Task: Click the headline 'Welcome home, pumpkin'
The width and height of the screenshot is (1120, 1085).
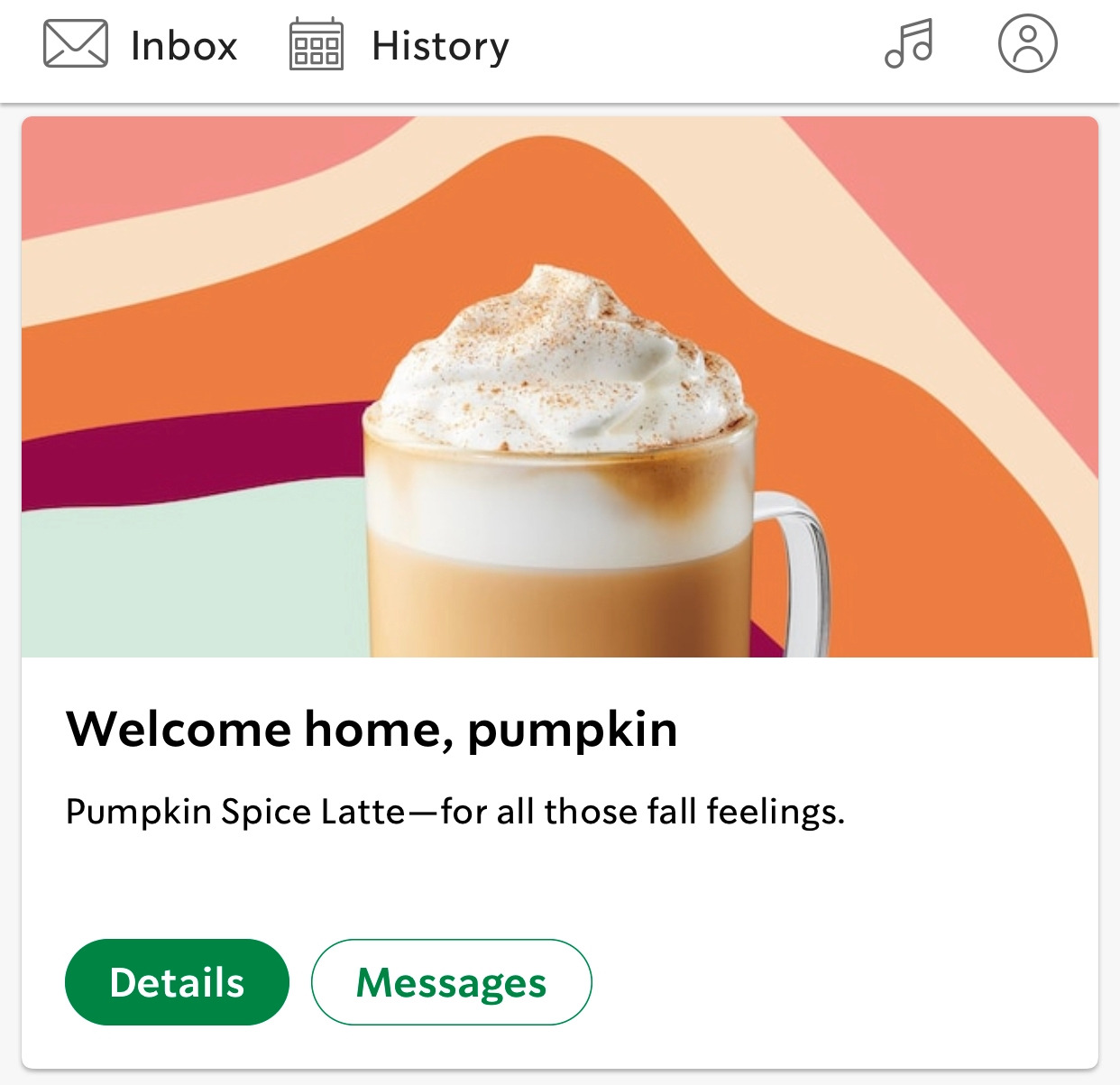Action: tap(372, 730)
